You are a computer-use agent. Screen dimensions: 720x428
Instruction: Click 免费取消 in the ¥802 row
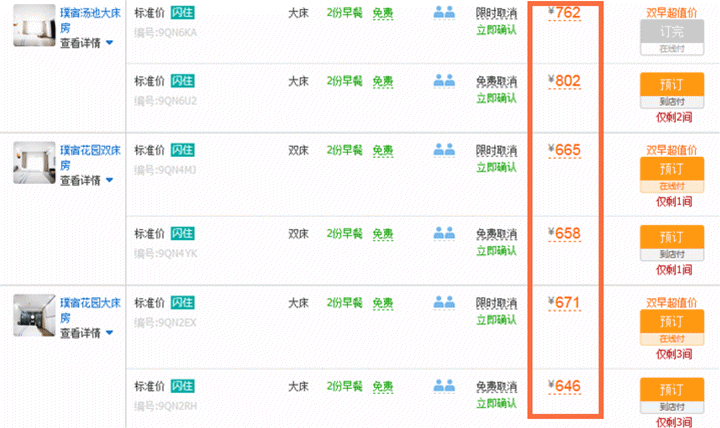496,82
